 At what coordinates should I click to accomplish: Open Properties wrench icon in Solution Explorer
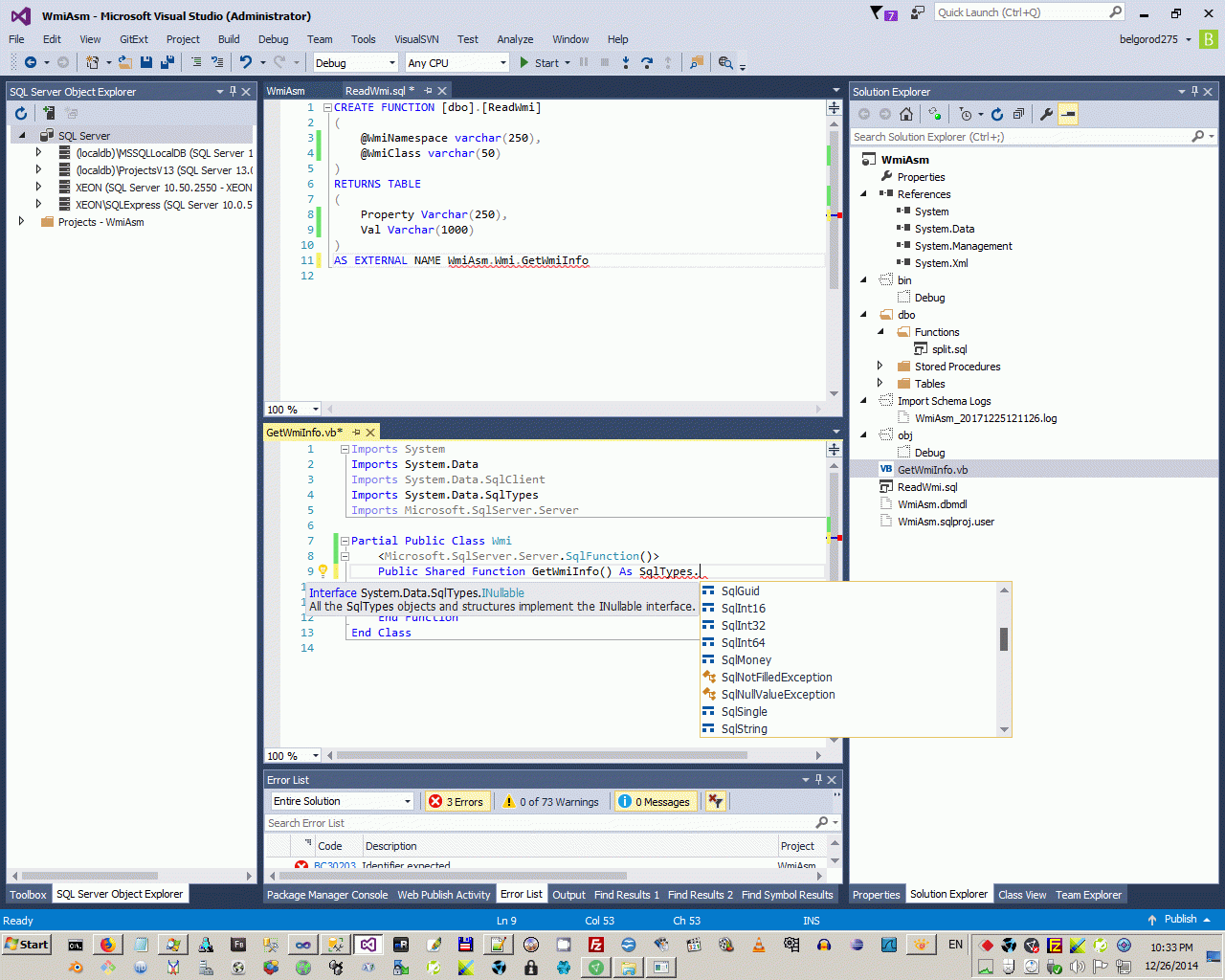1046,114
